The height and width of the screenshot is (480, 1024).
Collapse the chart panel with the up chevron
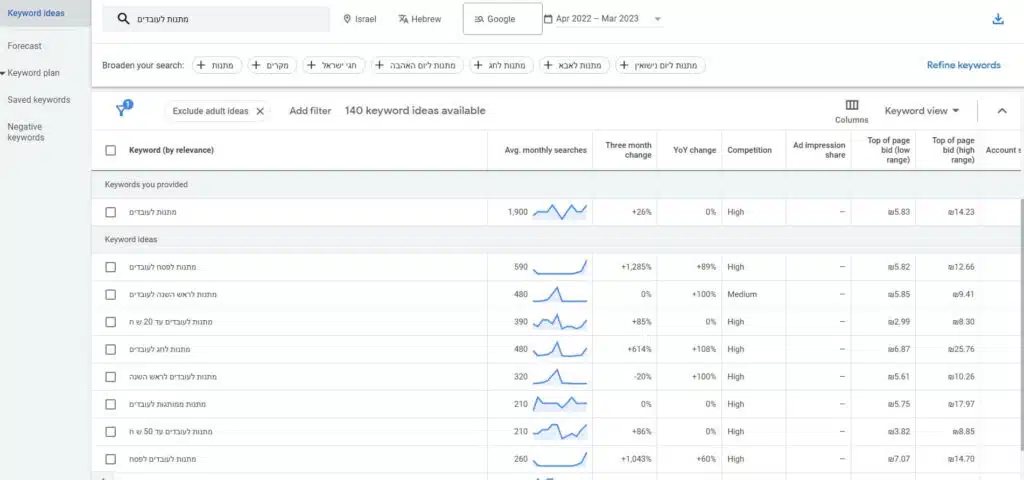pos(1002,111)
